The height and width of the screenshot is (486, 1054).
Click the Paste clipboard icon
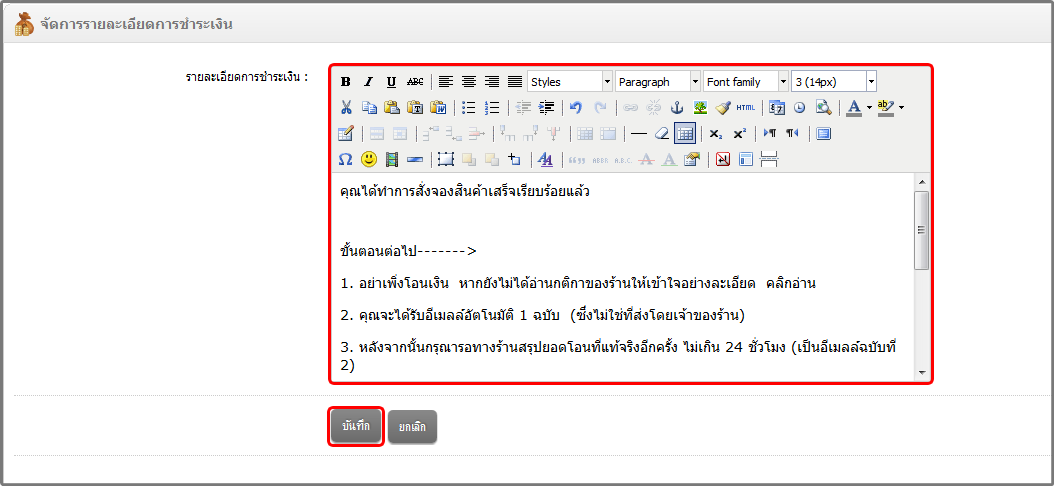pyautogui.click(x=393, y=108)
